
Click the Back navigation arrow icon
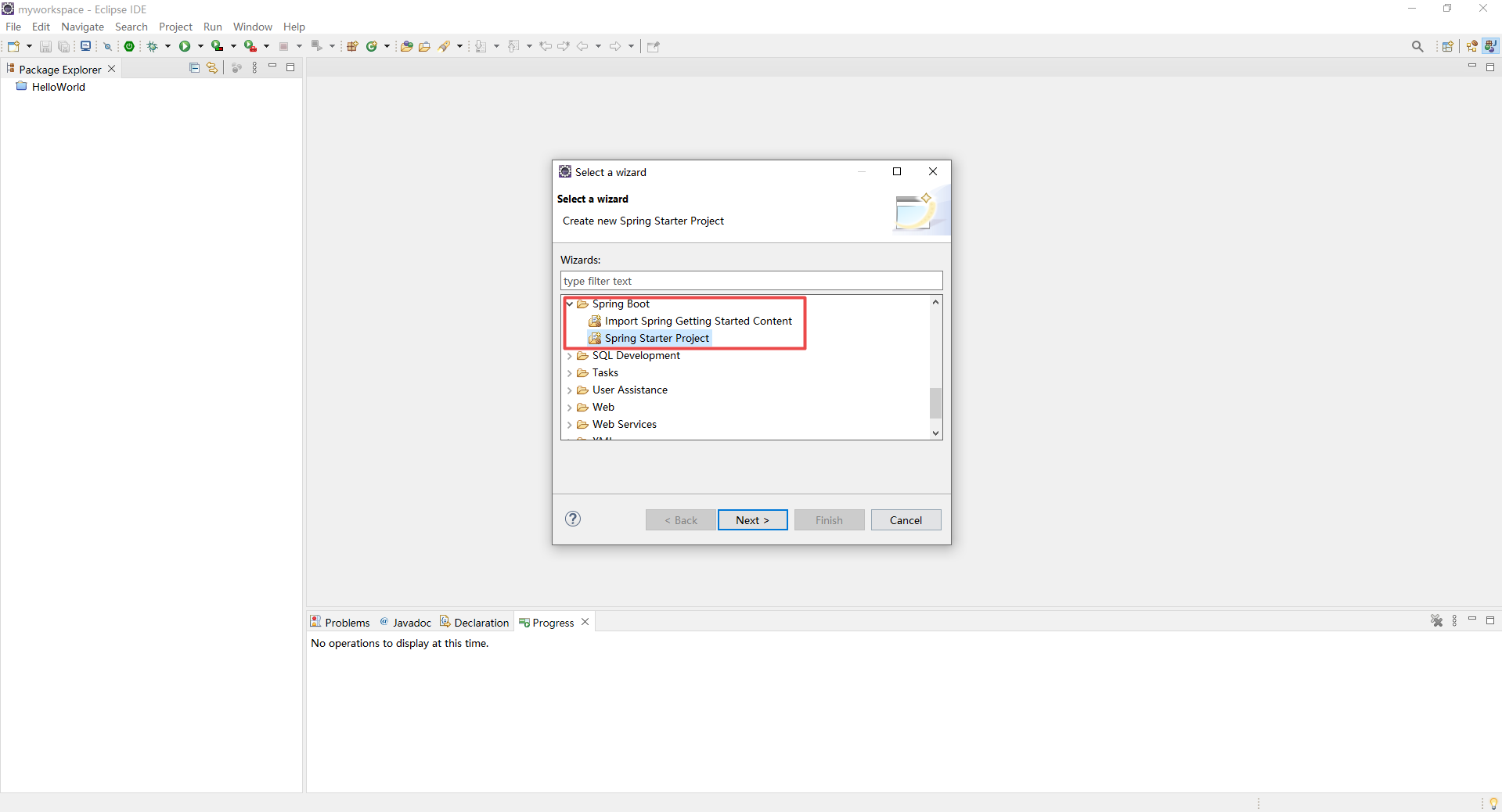(582, 46)
